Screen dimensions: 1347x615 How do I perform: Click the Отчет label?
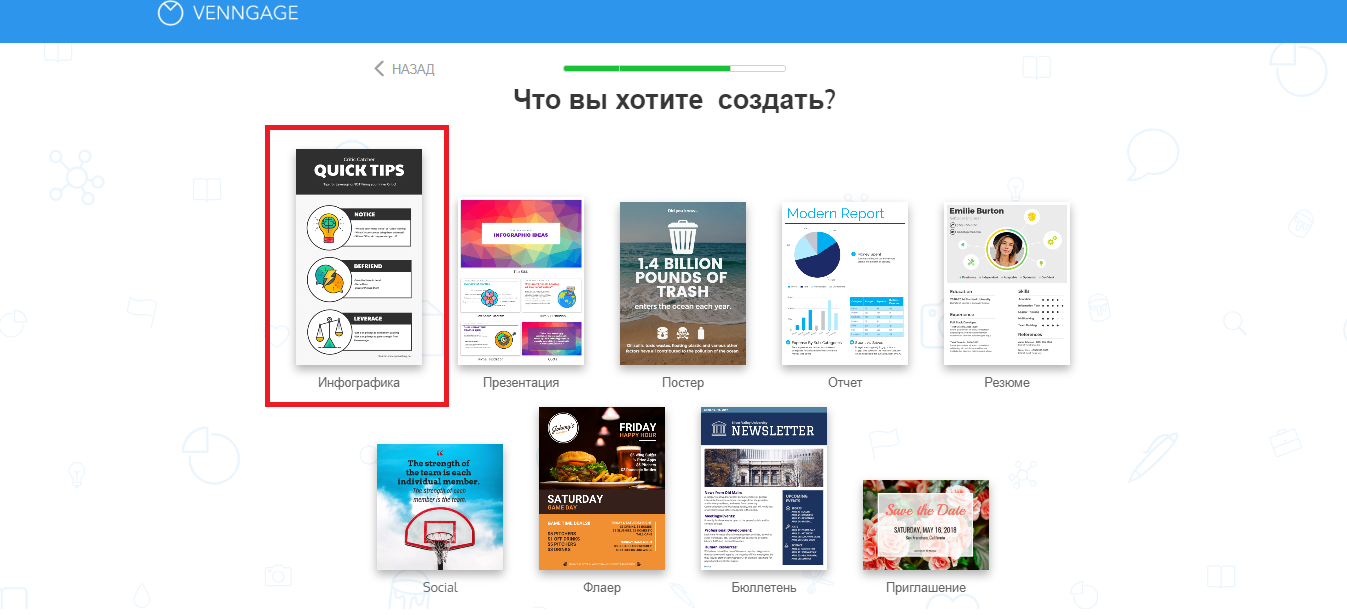tap(845, 382)
